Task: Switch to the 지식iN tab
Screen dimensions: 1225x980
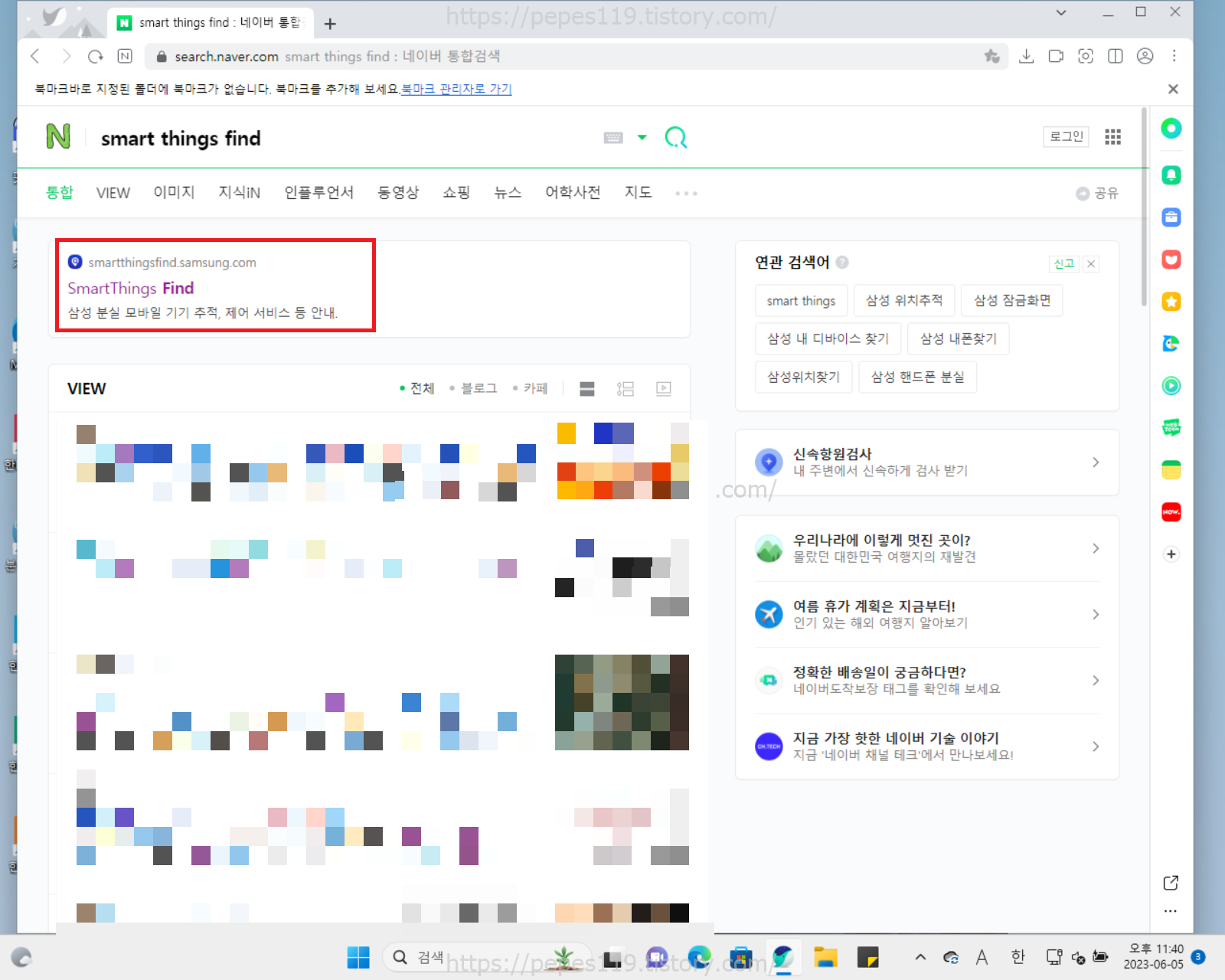Action: point(240,192)
